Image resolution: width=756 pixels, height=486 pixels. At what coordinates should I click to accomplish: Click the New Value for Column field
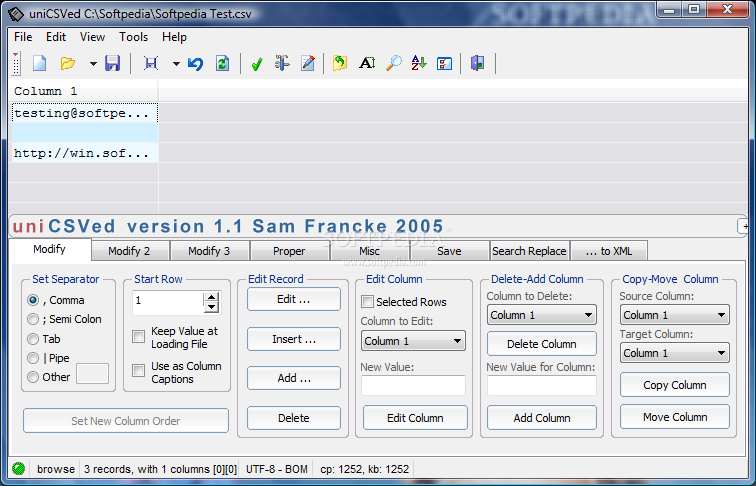pos(541,386)
